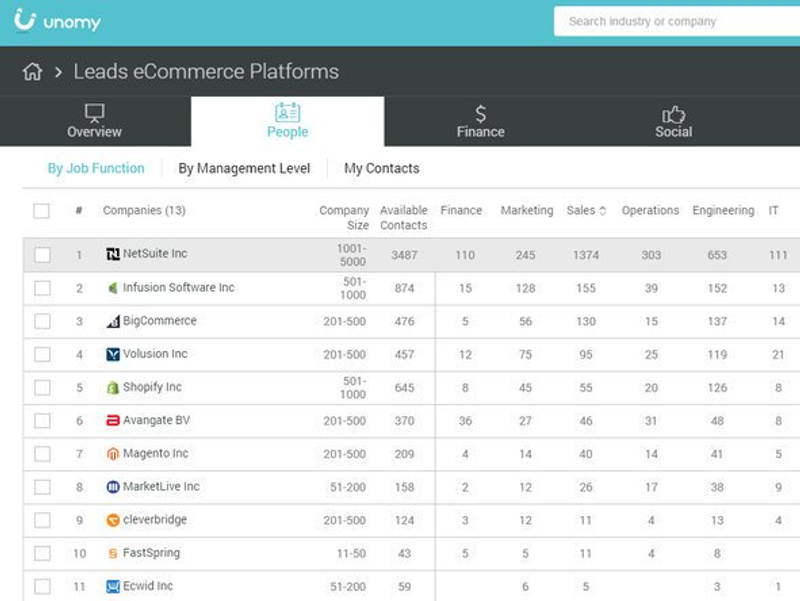Go to the home icon in breadcrumb
The image size is (800, 601).
(x=32, y=71)
